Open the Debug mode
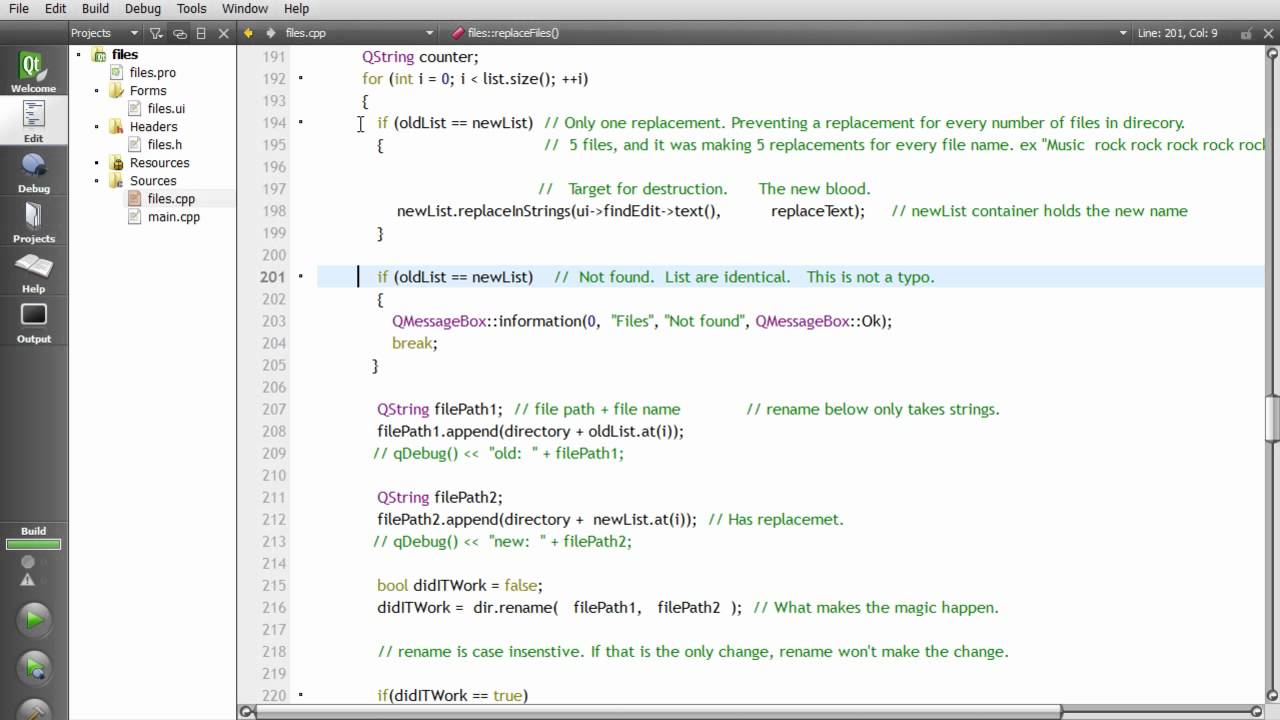1280x720 pixels. [33, 172]
